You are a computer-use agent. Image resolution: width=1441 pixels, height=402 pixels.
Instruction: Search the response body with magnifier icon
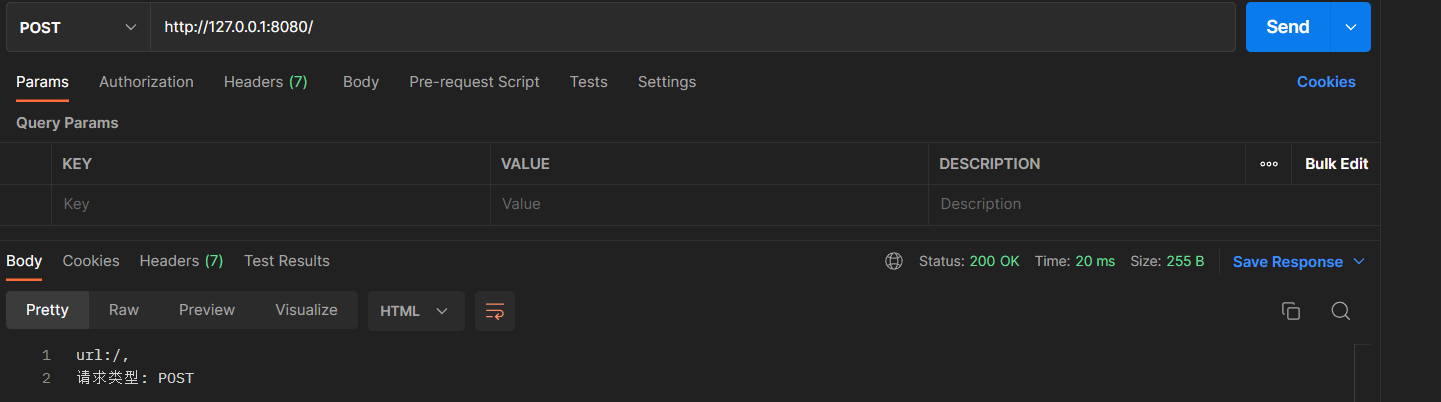coord(1340,311)
